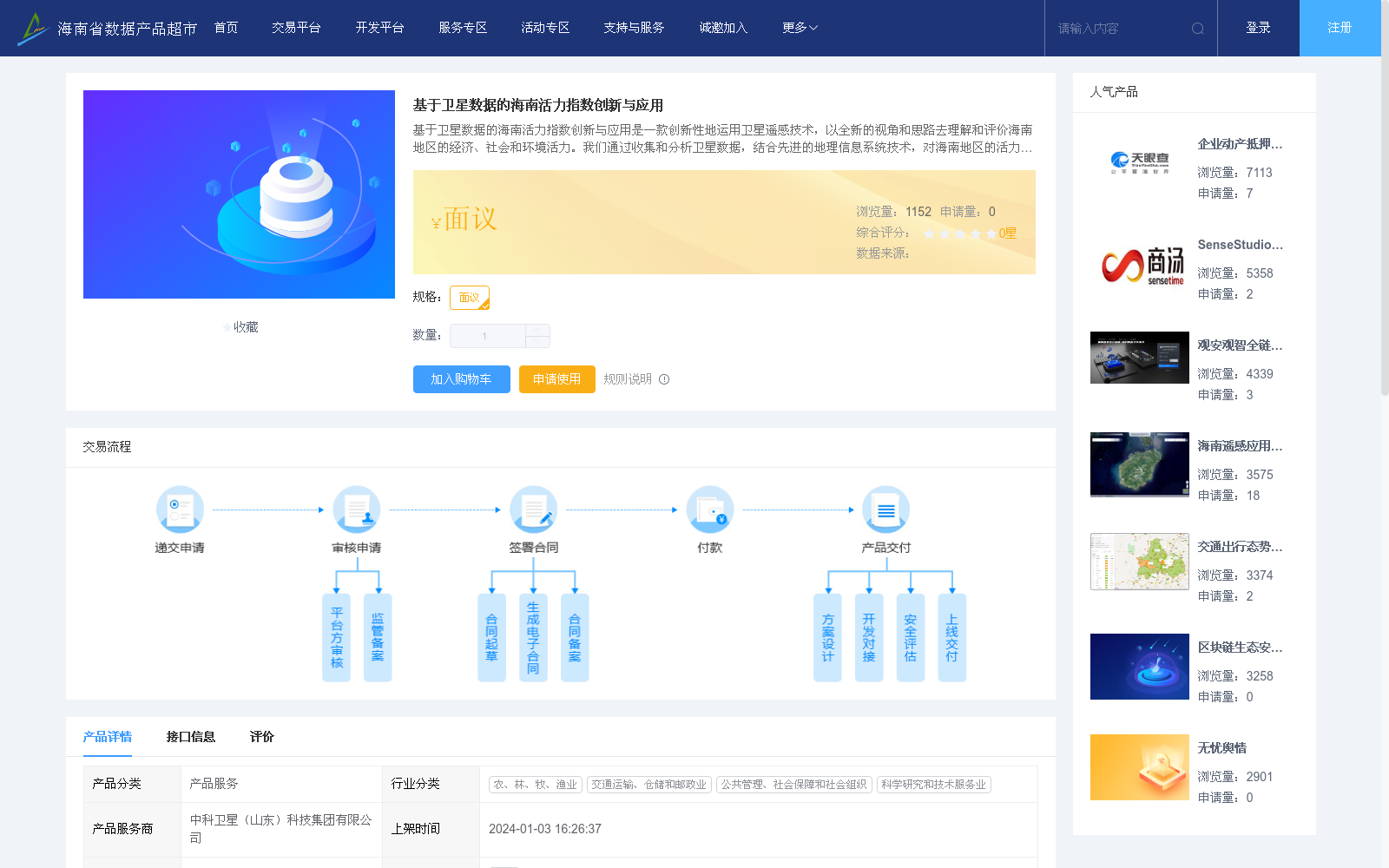This screenshot has width=1389, height=868.
Task: Click the main product cover image
Action: pos(239,194)
